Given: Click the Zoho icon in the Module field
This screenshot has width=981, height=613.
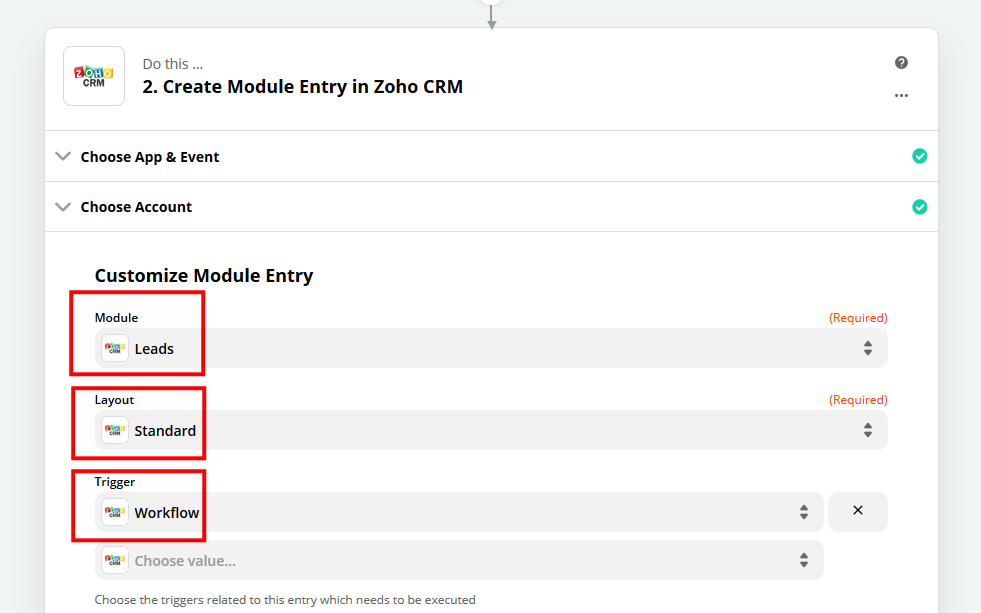Looking at the screenshot, I should 115,348.
